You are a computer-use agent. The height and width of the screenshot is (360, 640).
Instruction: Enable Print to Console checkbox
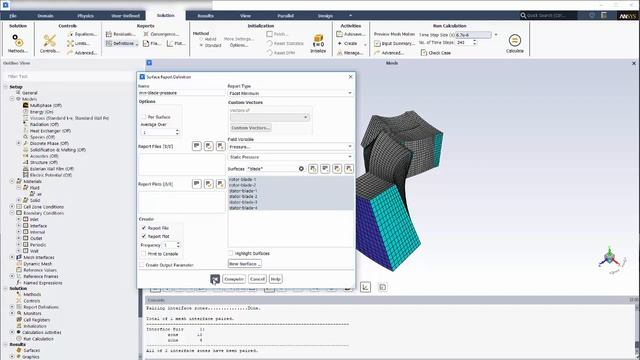point(144,254)
